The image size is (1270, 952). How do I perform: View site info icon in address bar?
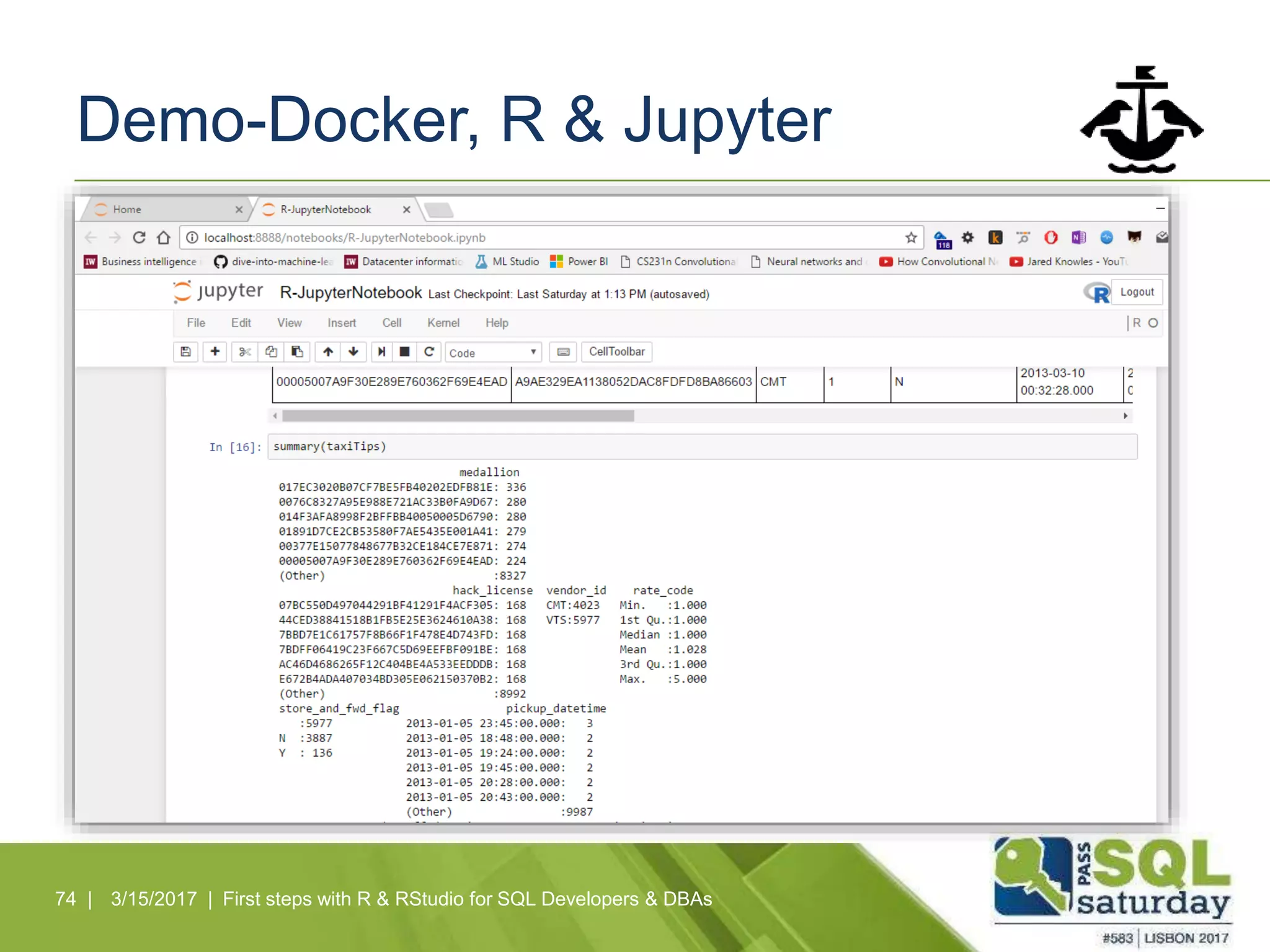pos(192,237)
